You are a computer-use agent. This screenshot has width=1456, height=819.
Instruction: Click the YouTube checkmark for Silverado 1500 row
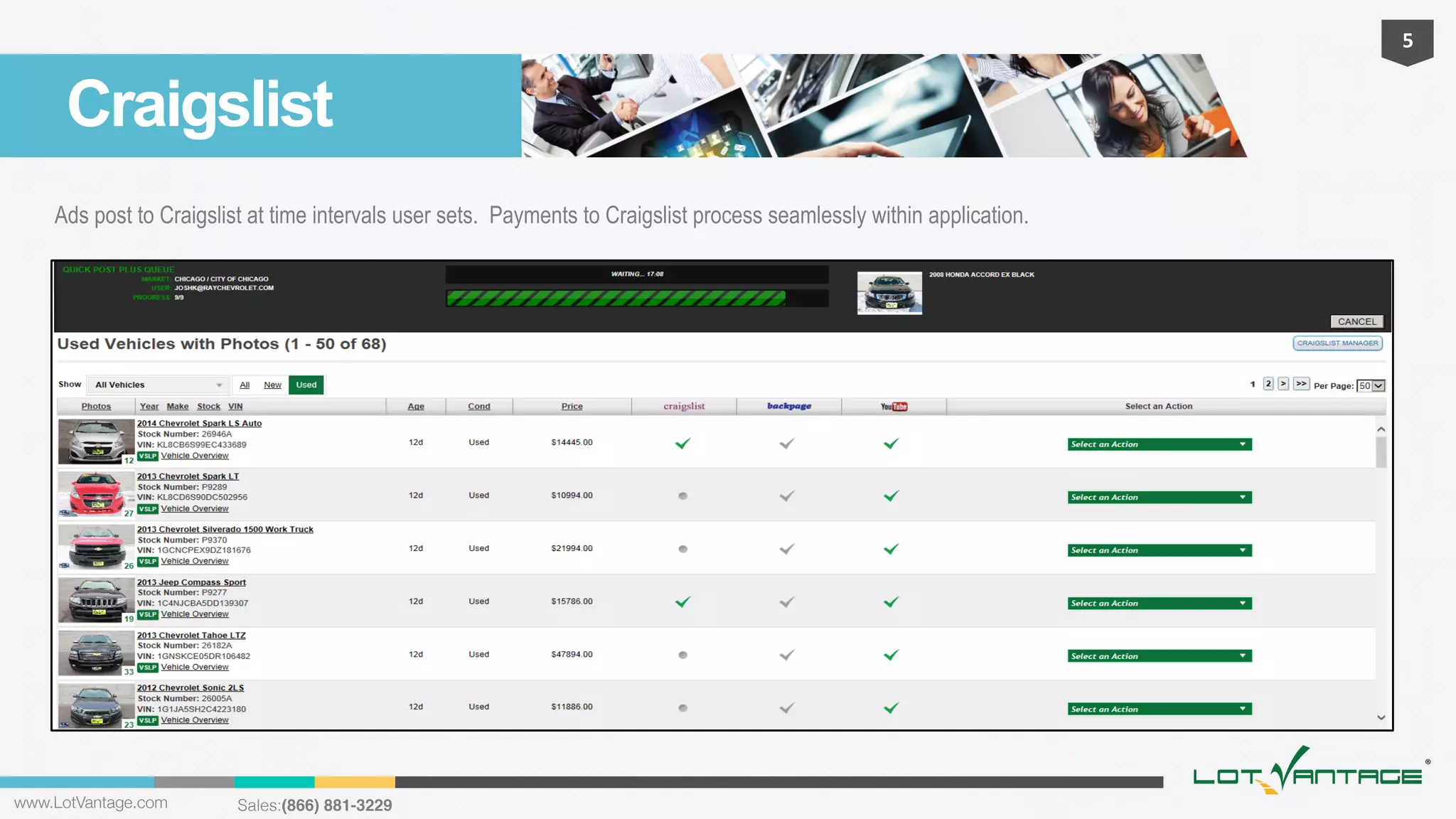point(891,549)
